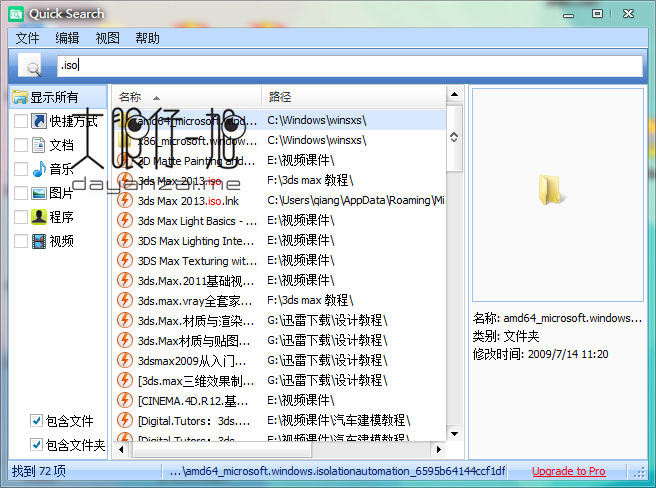The image size is (656, 488).
Task: Tick the 快捷方式 filter checkbox
Action: (21, 121)
